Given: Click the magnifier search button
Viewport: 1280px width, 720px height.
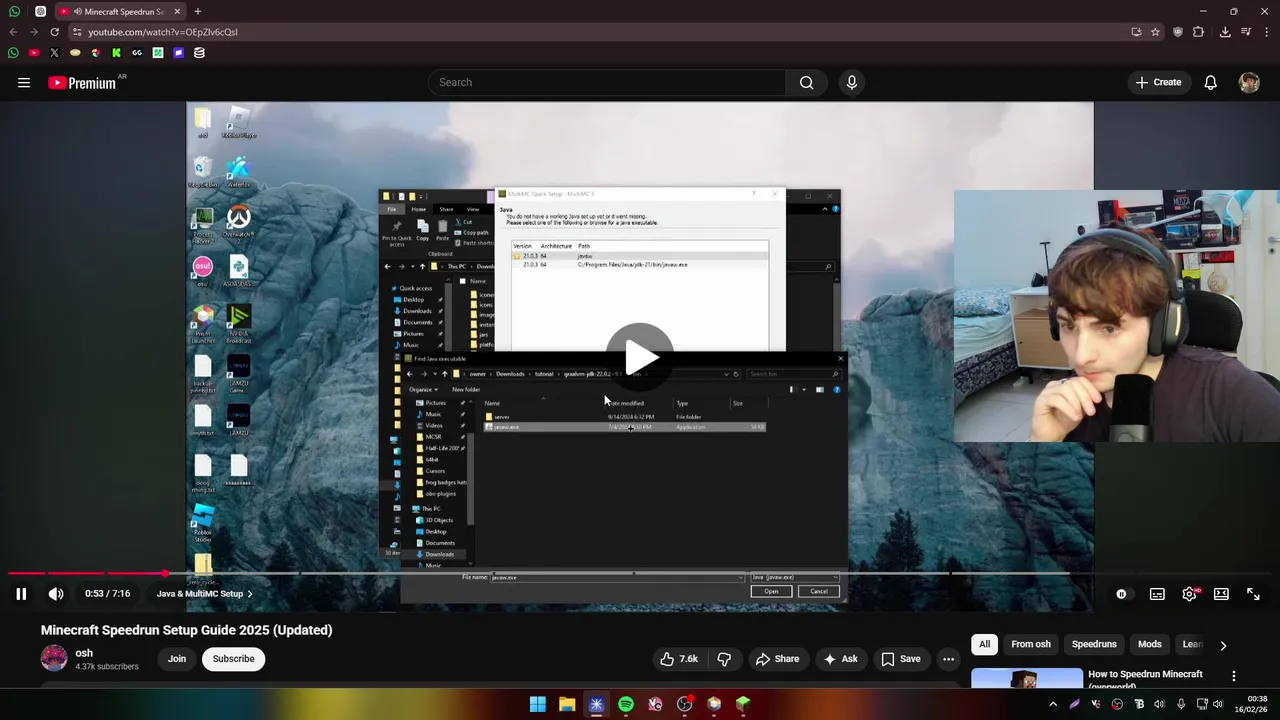Looking at the screenshot, I should pos(806,83).
